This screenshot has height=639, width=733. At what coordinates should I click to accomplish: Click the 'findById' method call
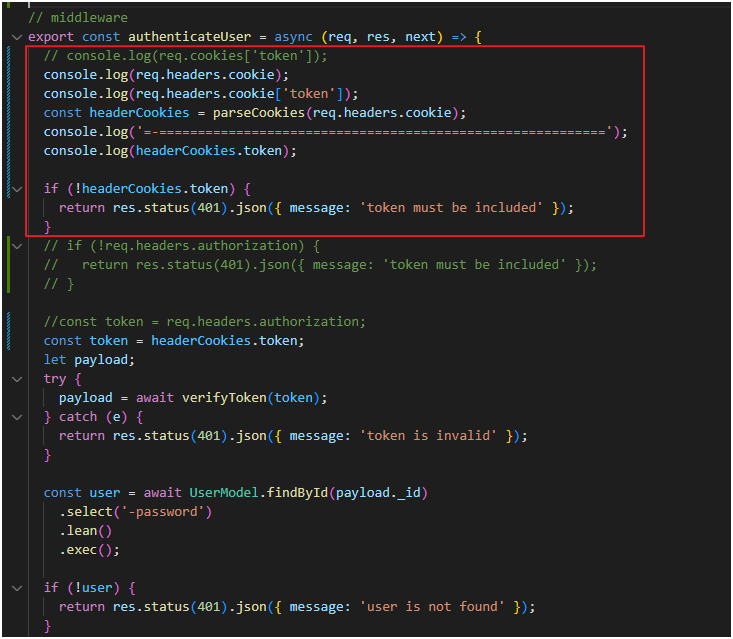(x=297, y=493)
